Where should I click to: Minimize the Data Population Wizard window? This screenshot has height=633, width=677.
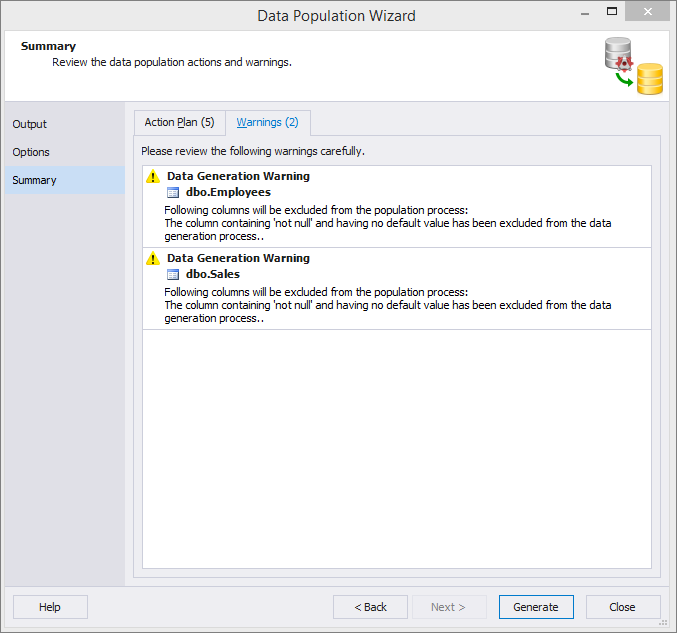click(x=585, y=13)
